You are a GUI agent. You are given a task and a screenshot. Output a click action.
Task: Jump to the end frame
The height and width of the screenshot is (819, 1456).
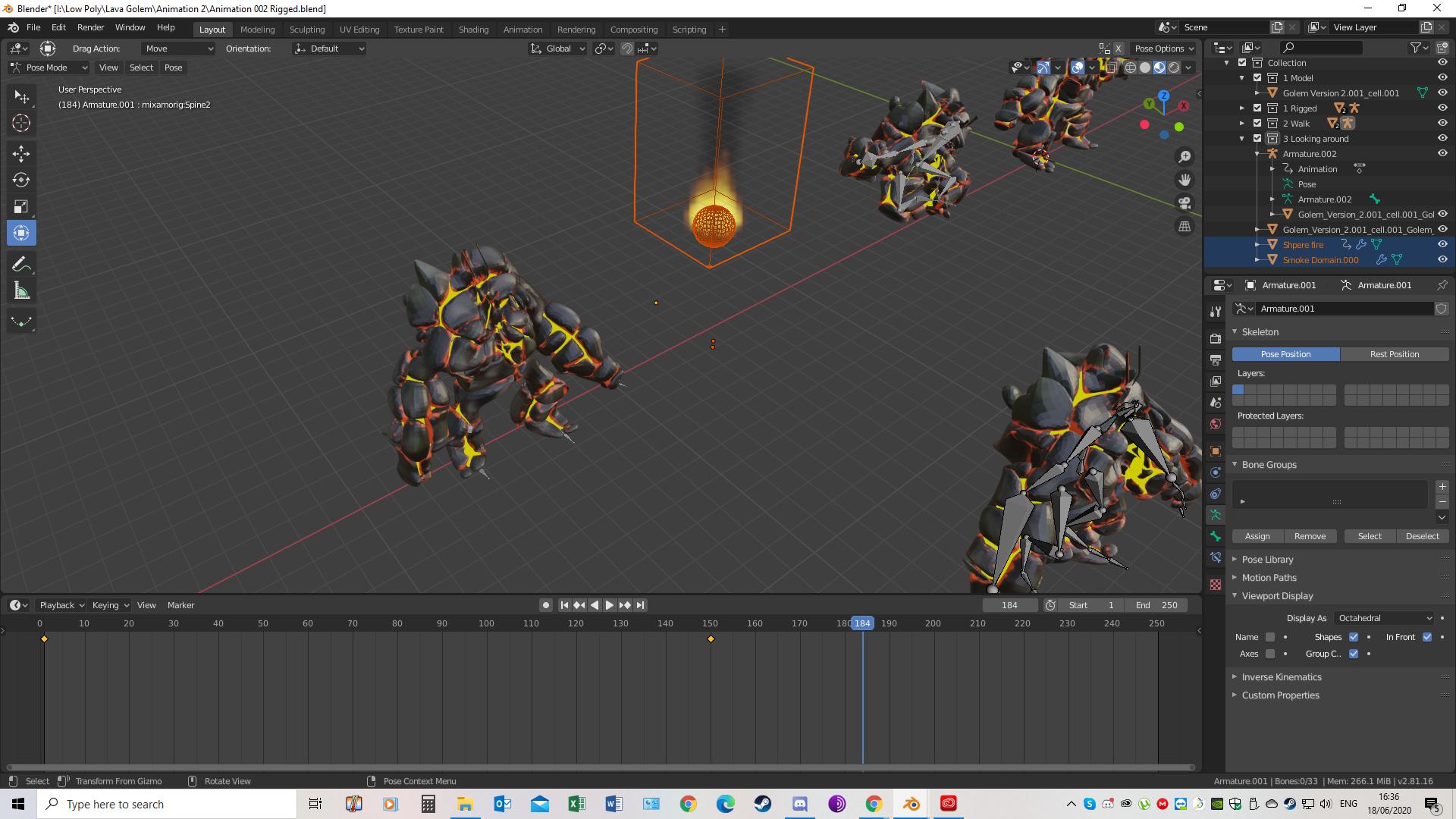(640, 605)
